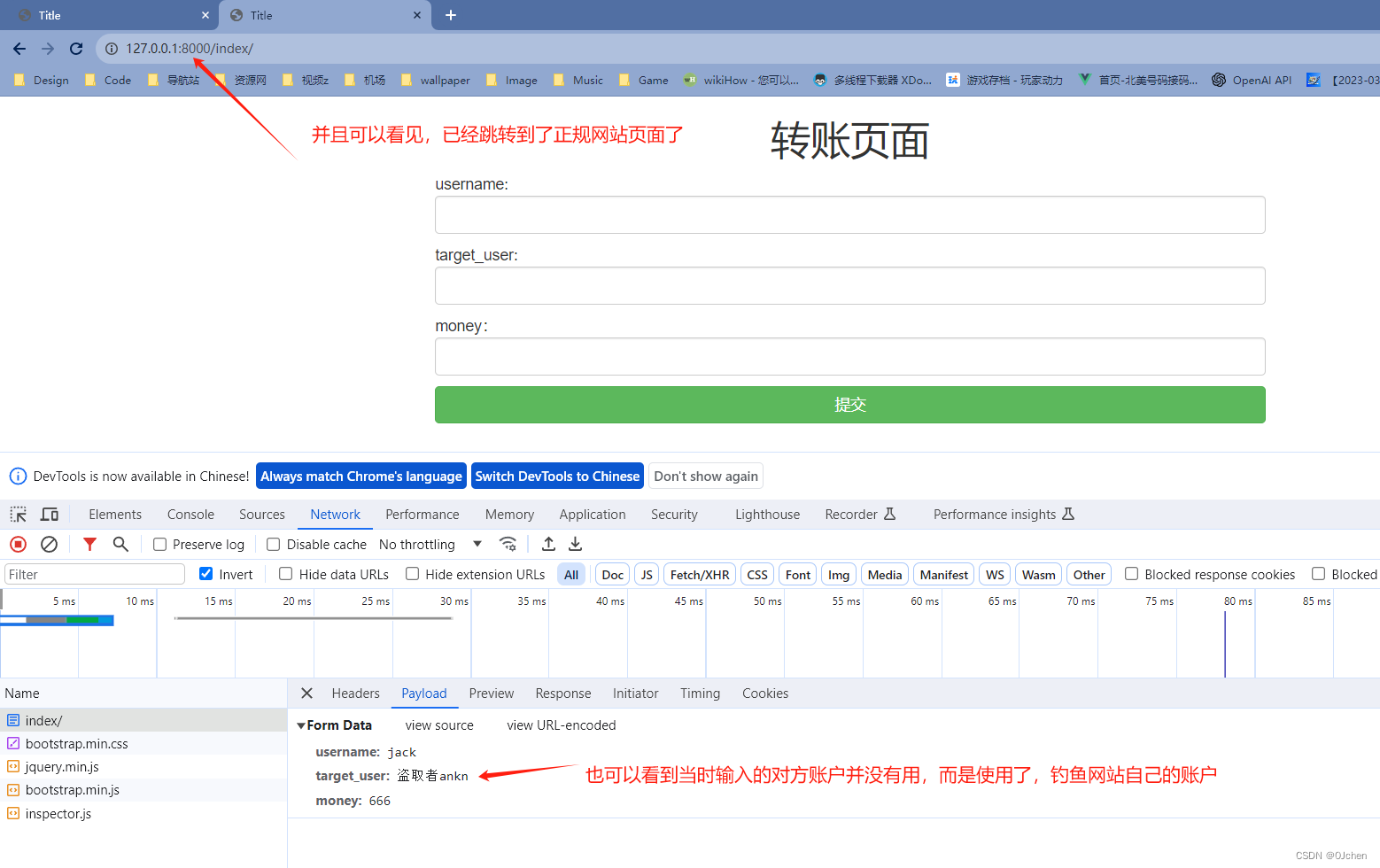1380x868 pixels.
Task: Focus the network Filter text box
Action: tap(95, 575)
